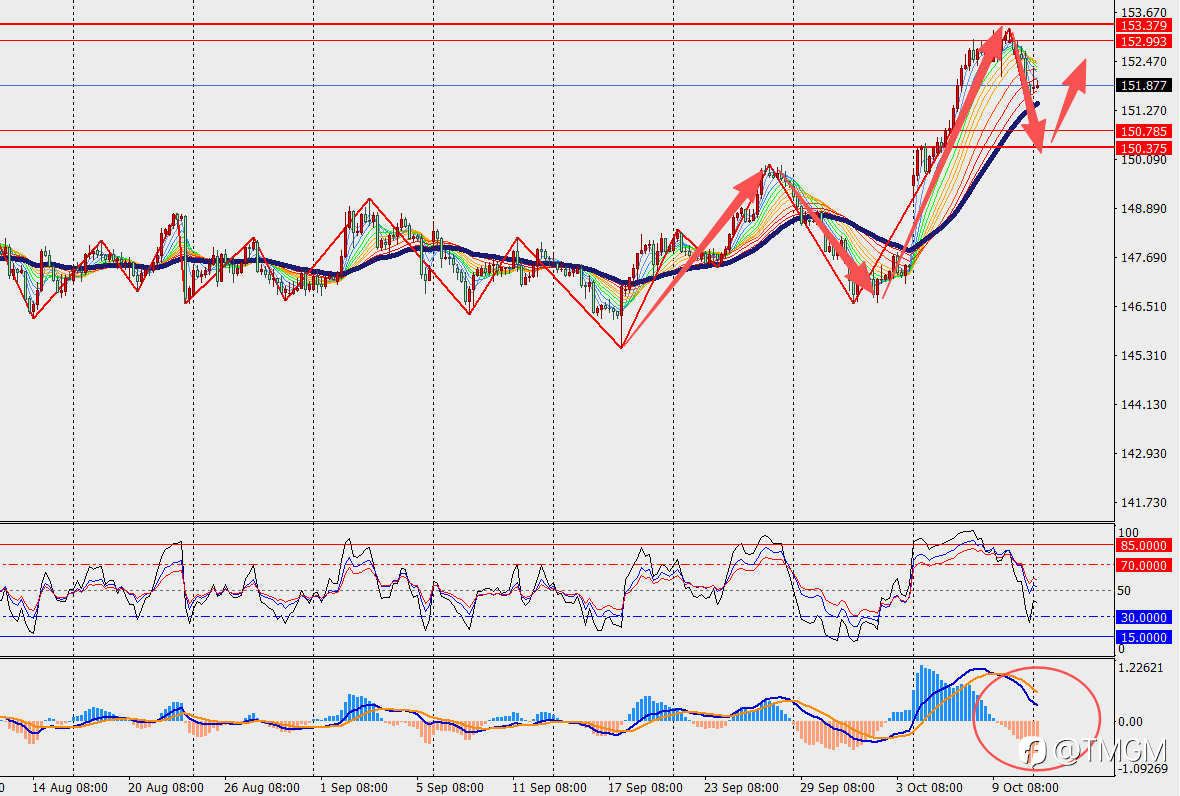Click the 153.379 resistance price label
Viewport: 1180px width, 796px height.
[1144, 26]
